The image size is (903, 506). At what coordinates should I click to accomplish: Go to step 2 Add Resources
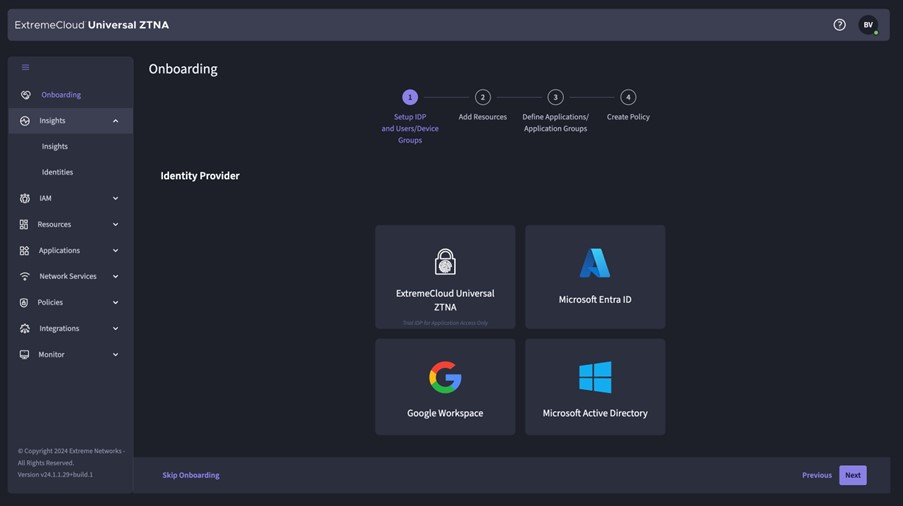[x=483, y=98]
